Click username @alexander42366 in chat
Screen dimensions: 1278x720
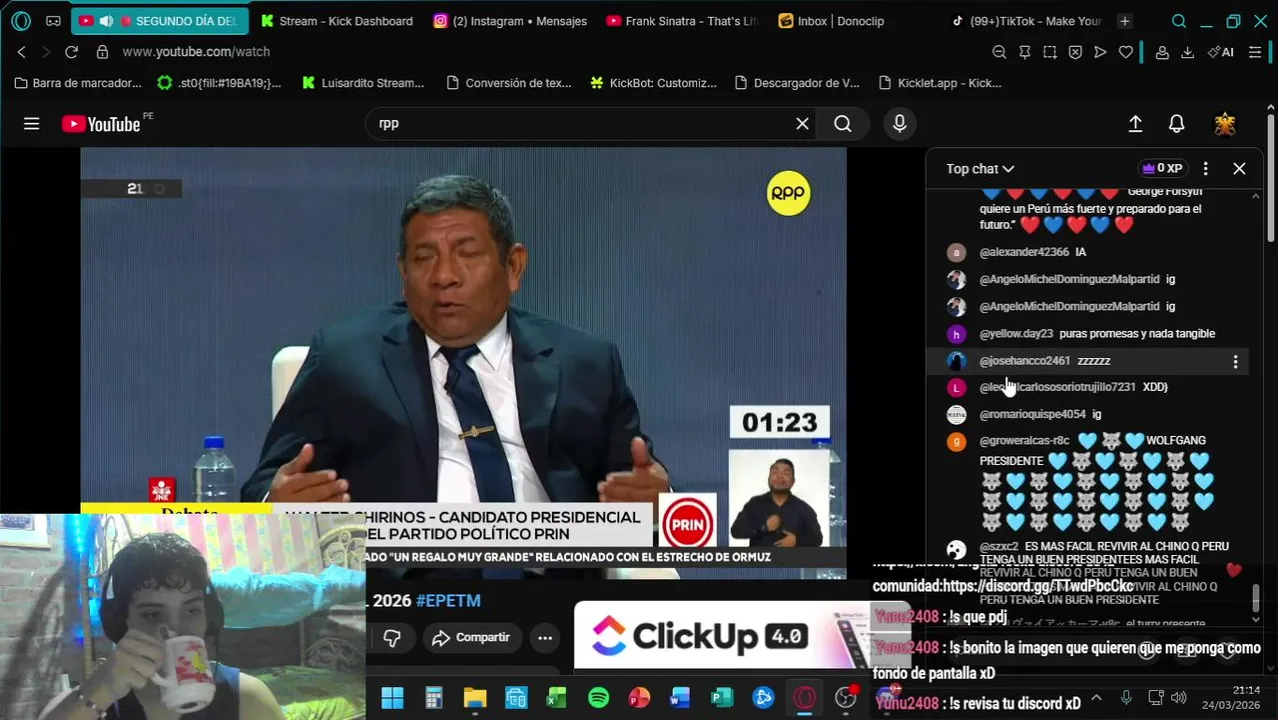point(1024,252)
